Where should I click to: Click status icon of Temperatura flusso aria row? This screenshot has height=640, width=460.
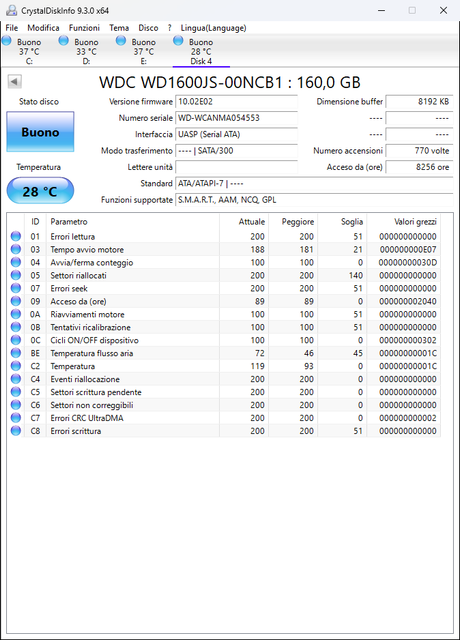tap(16, 353)
